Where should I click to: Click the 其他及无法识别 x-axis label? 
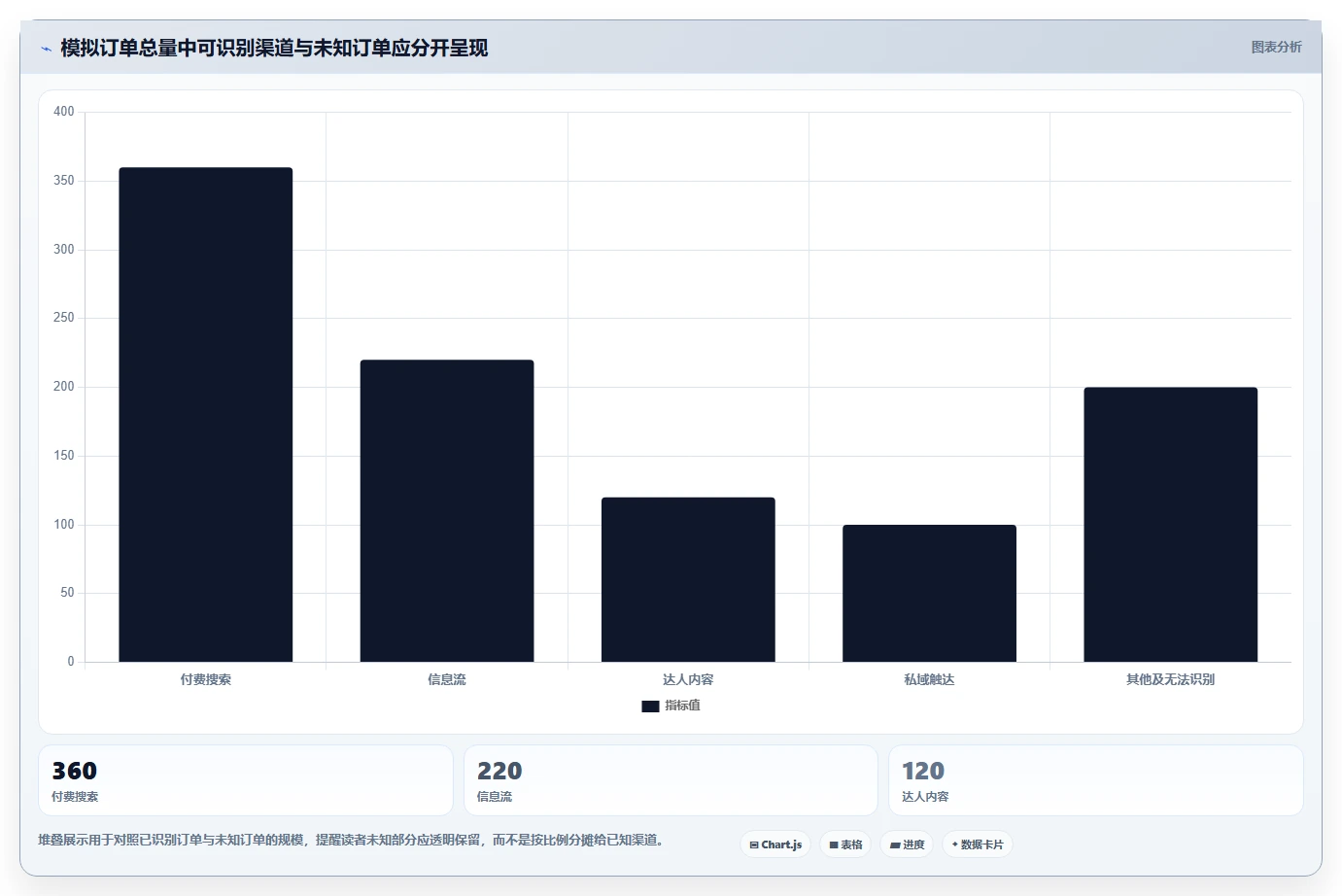pos(1170,679)
